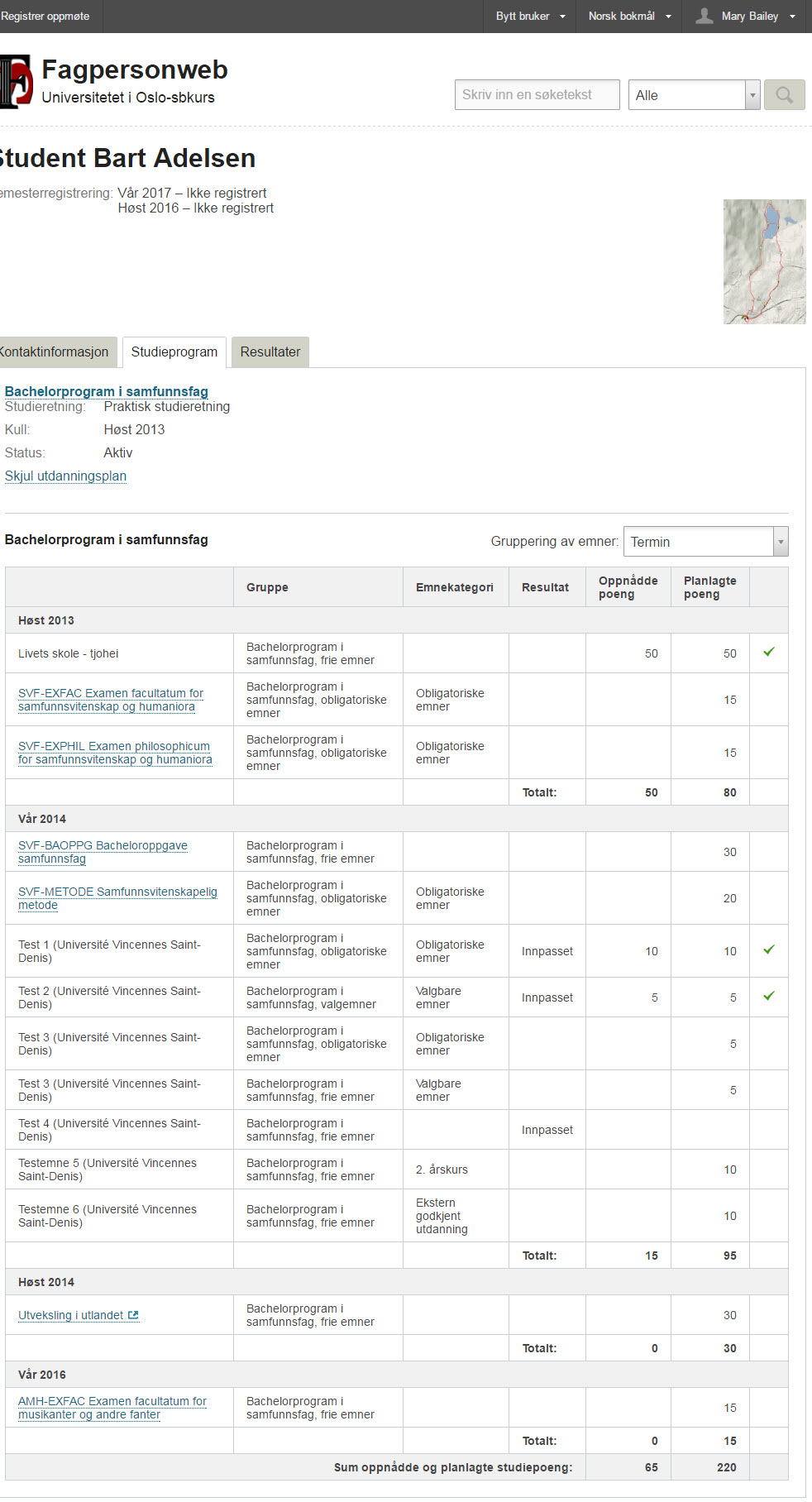Click the Livets skole - tjohei row text
Image resolution: width=812 pixels, height=1502 pixels.
69,653
